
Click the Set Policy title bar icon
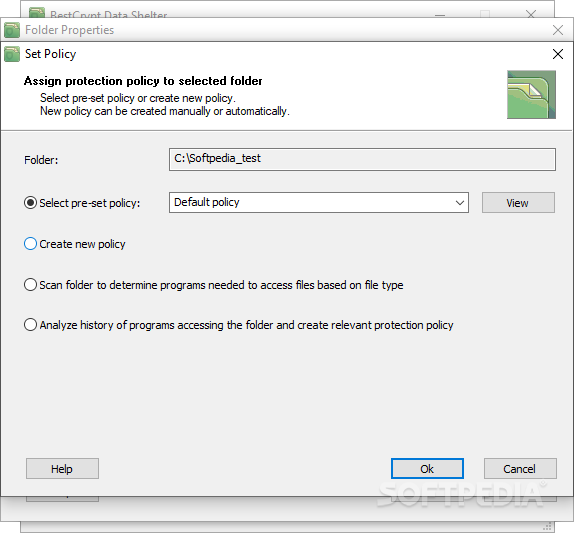(x=12, y=54)
